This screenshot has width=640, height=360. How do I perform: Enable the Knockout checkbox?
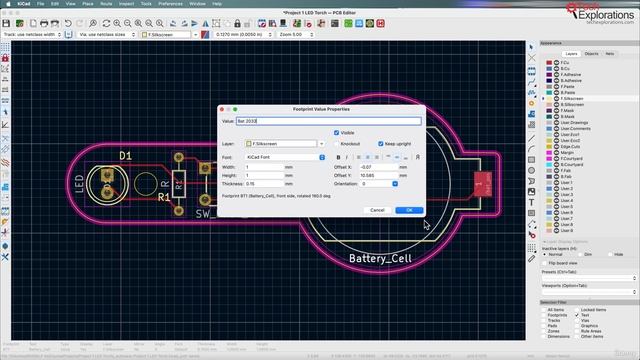click(337, 144)
